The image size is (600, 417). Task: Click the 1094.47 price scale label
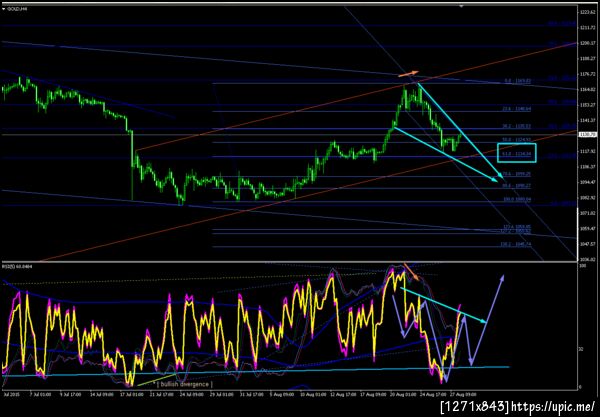587,182
